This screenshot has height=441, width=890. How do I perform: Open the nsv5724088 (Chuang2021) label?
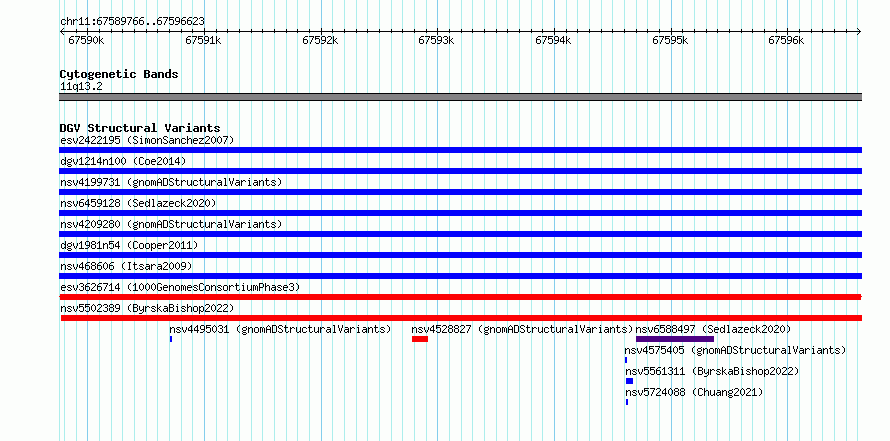(x=694, y=392)
